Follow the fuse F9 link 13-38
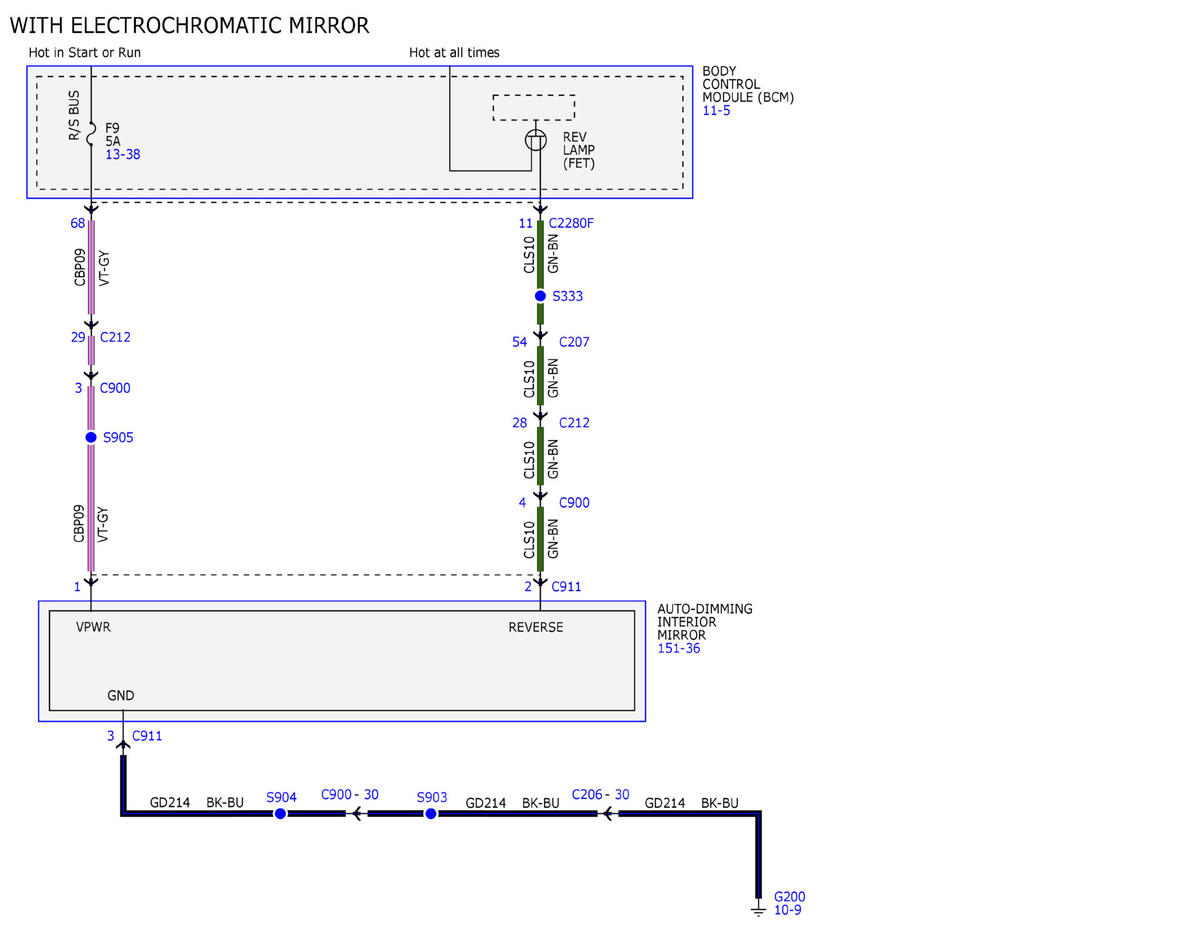Screen dimensions: 1200x927 pyautogui.click(x=121, y=156)
